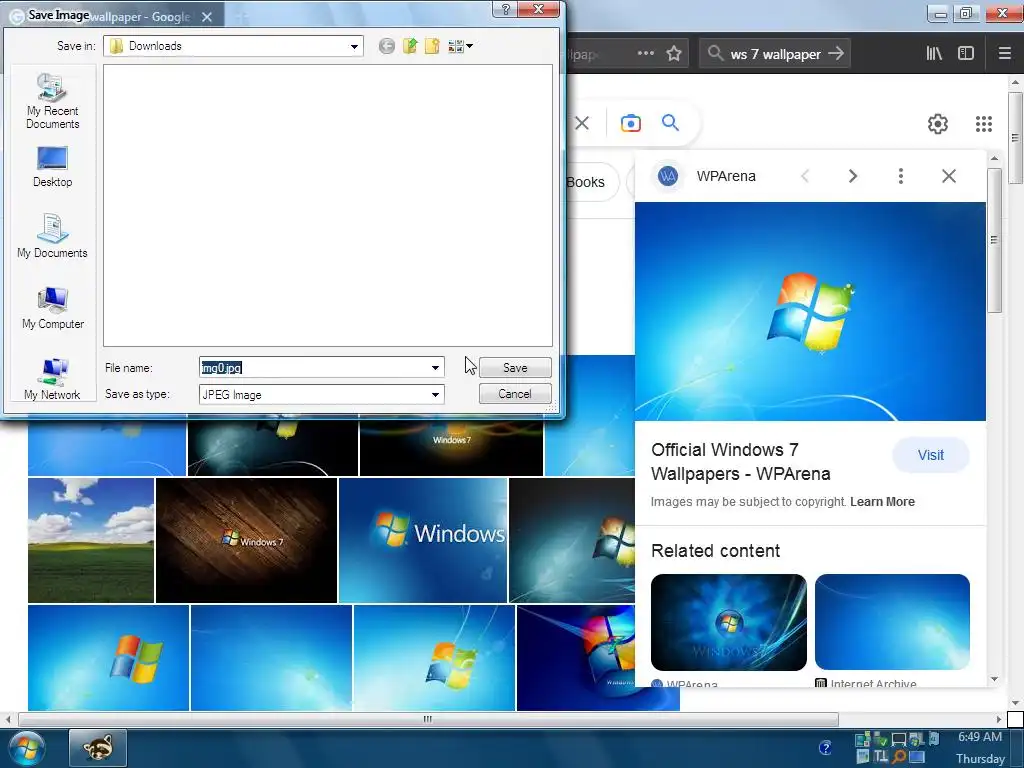Viewport: 1024px width, 768px height.
Task: Open the related WPArena dark swirl thumbnail
Action: pyautogui.click(x=728, y=622)
